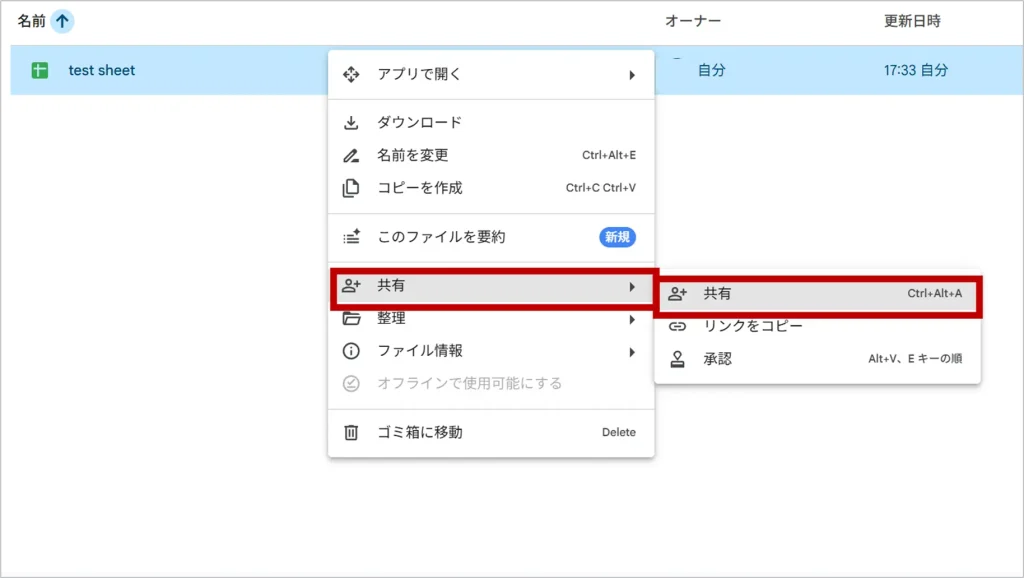Click the download icon in context menu
The image size is (1024, 578).
pos(351,123)
